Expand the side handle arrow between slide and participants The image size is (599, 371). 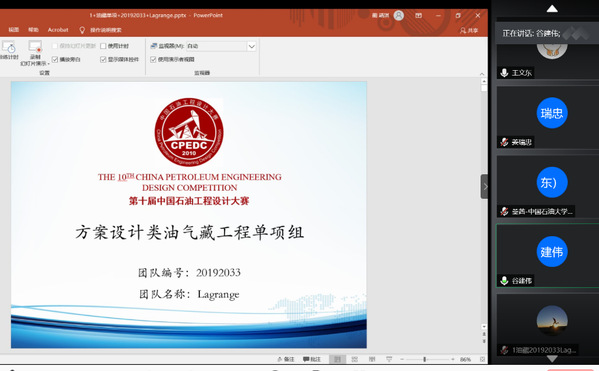(x=484, y=186)
